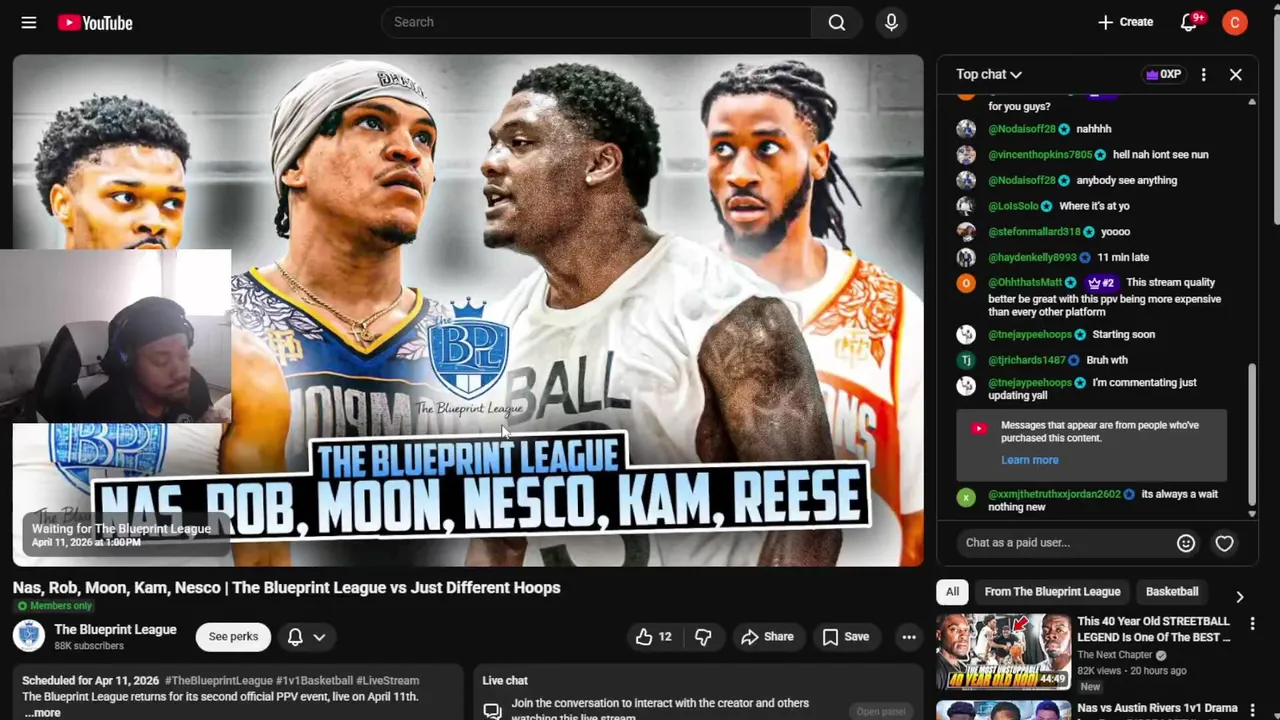Screen dimensions: 1280x720
Task: Start voice search with microphone
Action: pyautogui.click(x=891, y=22)
